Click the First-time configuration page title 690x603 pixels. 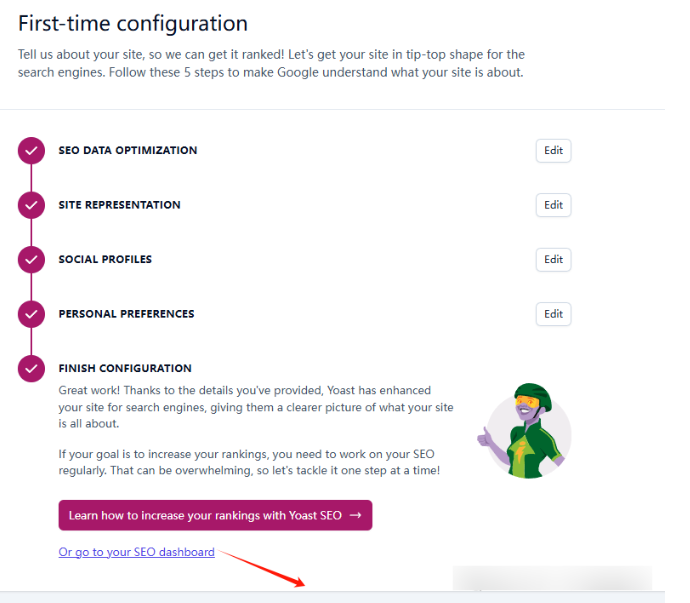click(x=133, y=23)
